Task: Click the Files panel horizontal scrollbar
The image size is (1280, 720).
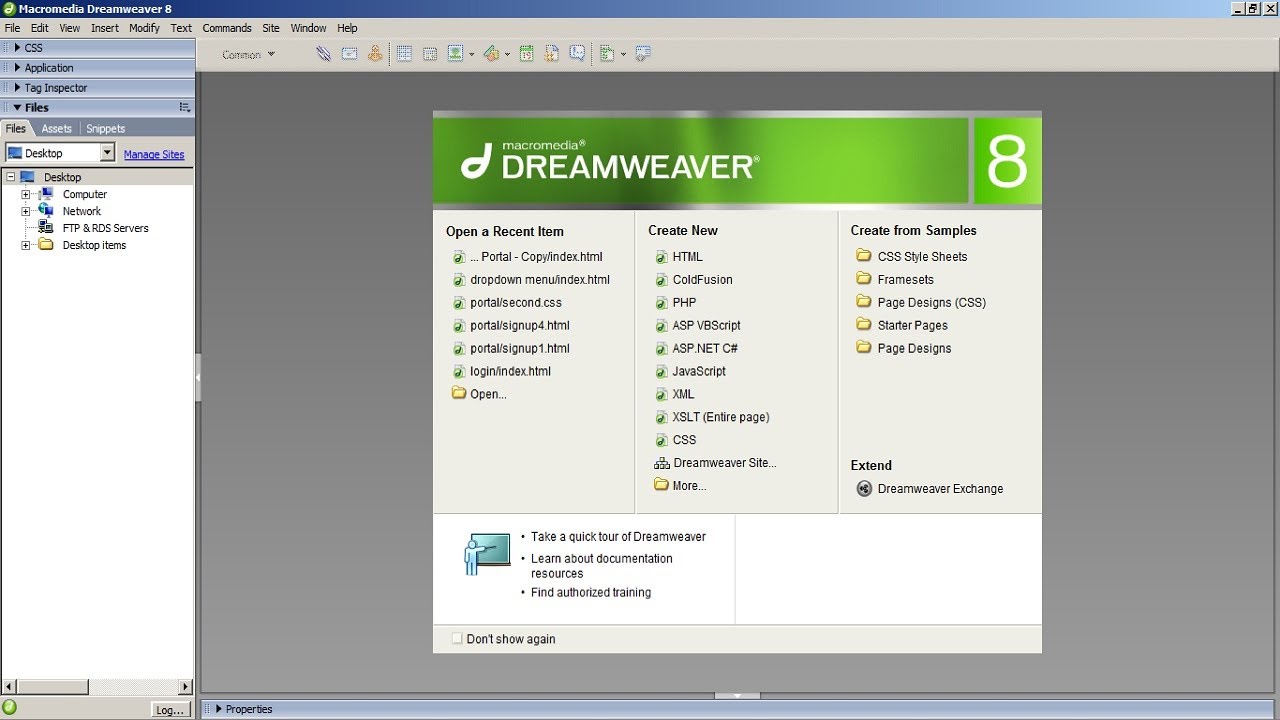Action: [x=97, y=687]
